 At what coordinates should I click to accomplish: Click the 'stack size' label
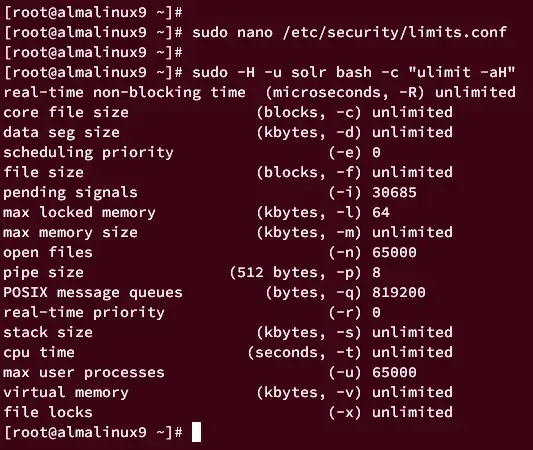tap(48, 332)
